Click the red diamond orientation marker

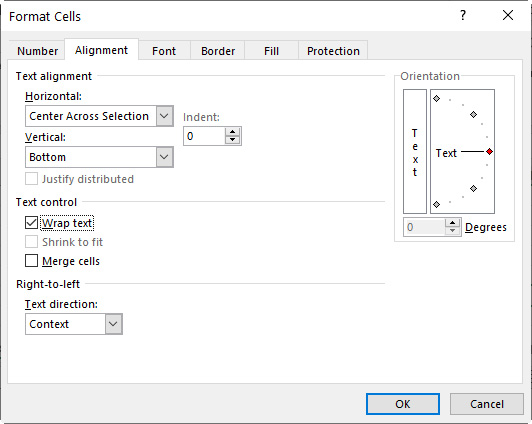click(x=489, y=152)
